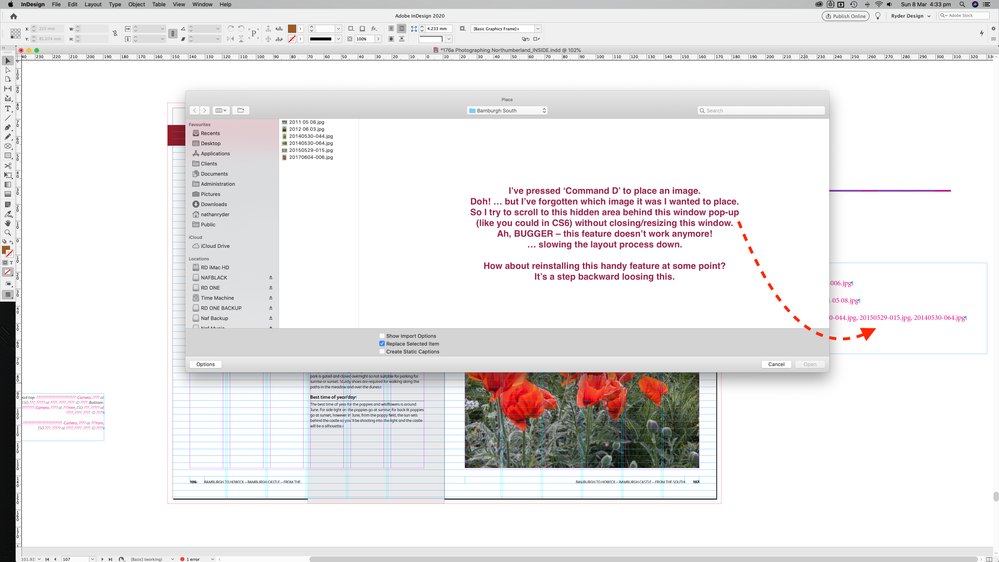Open the InDesign Home screen icon
Viewport: 999px width, 562px height.
(13, 16)
